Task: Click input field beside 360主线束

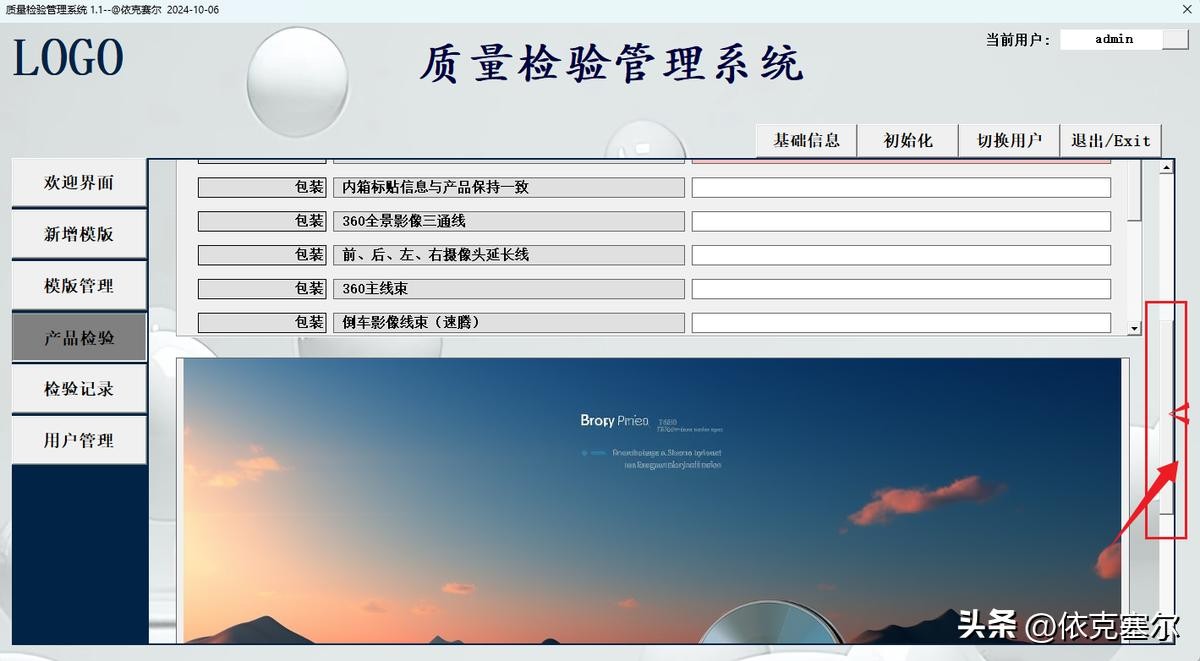Action: (x=901, y=289)
